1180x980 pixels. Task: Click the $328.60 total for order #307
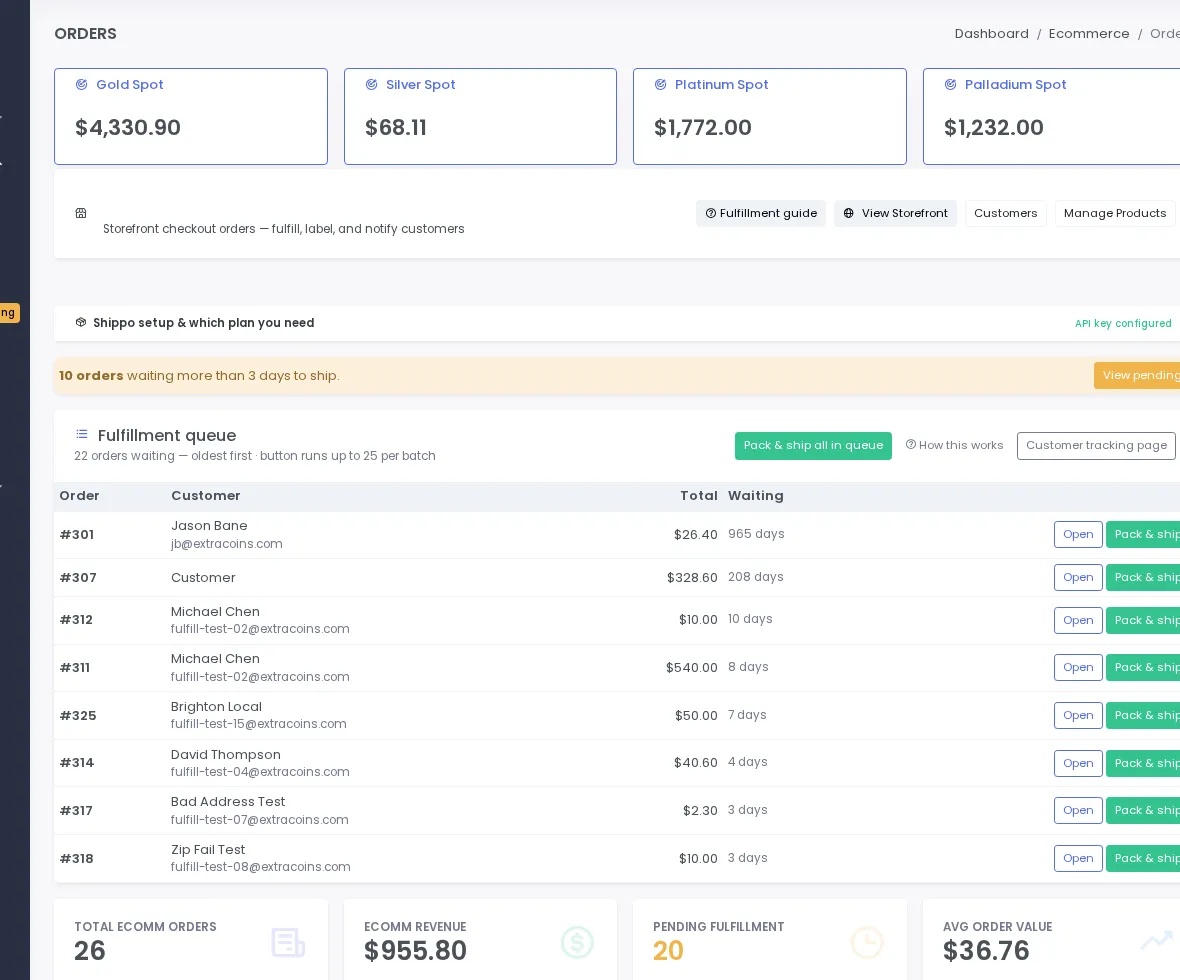coord(692,578)
